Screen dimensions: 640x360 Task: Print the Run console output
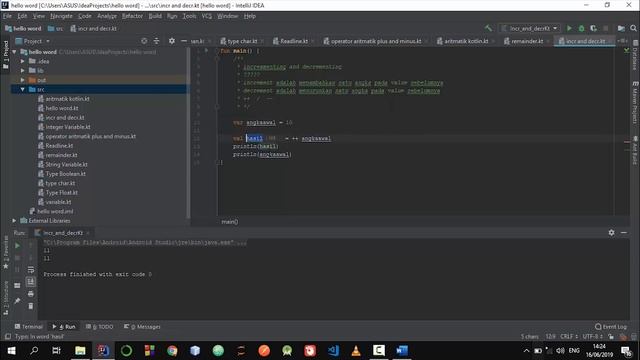[31, 293]
